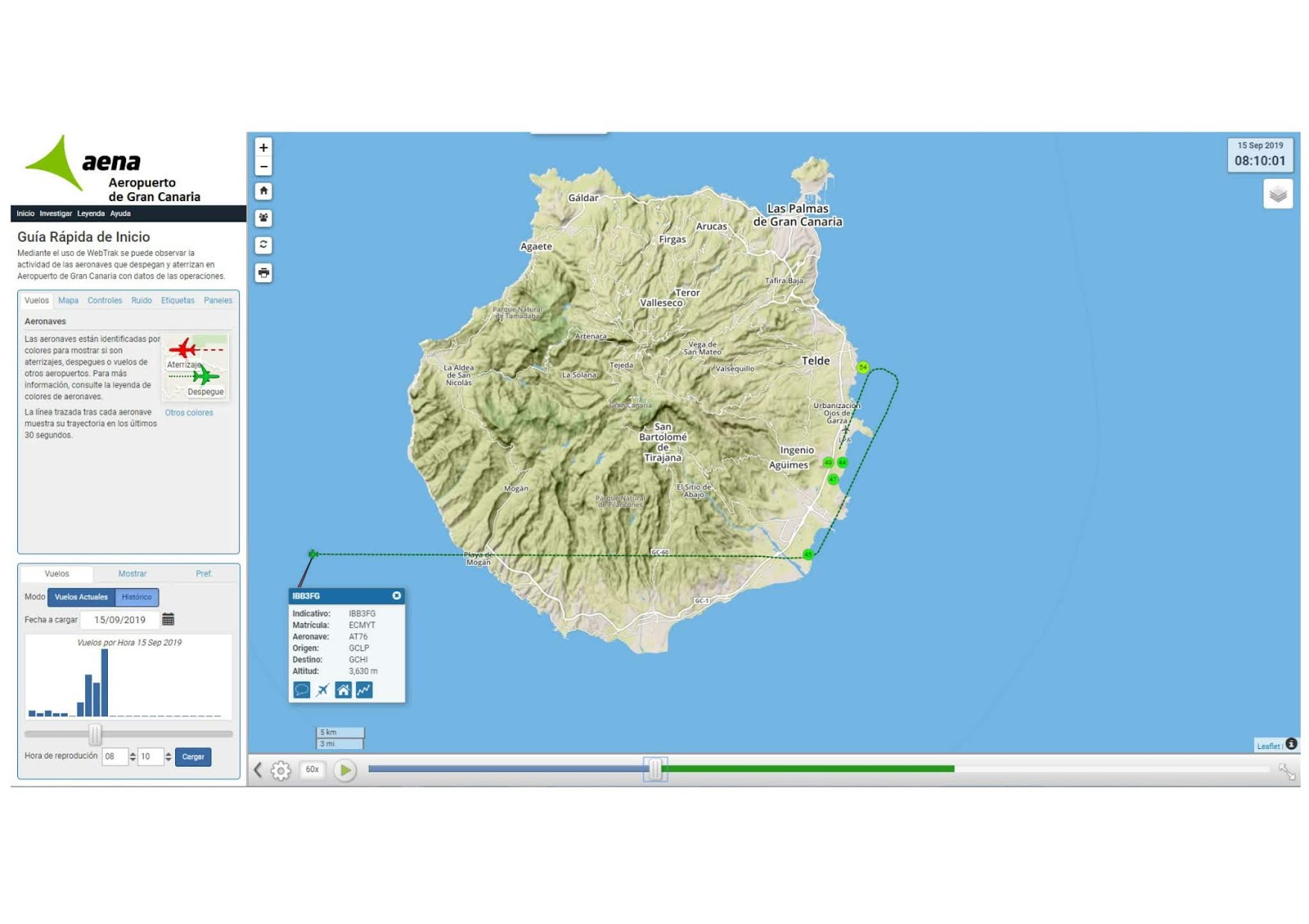Collapse the sidebar with left chevron
The height and width of the screenshot is (924, 1309).
point(258,770)
